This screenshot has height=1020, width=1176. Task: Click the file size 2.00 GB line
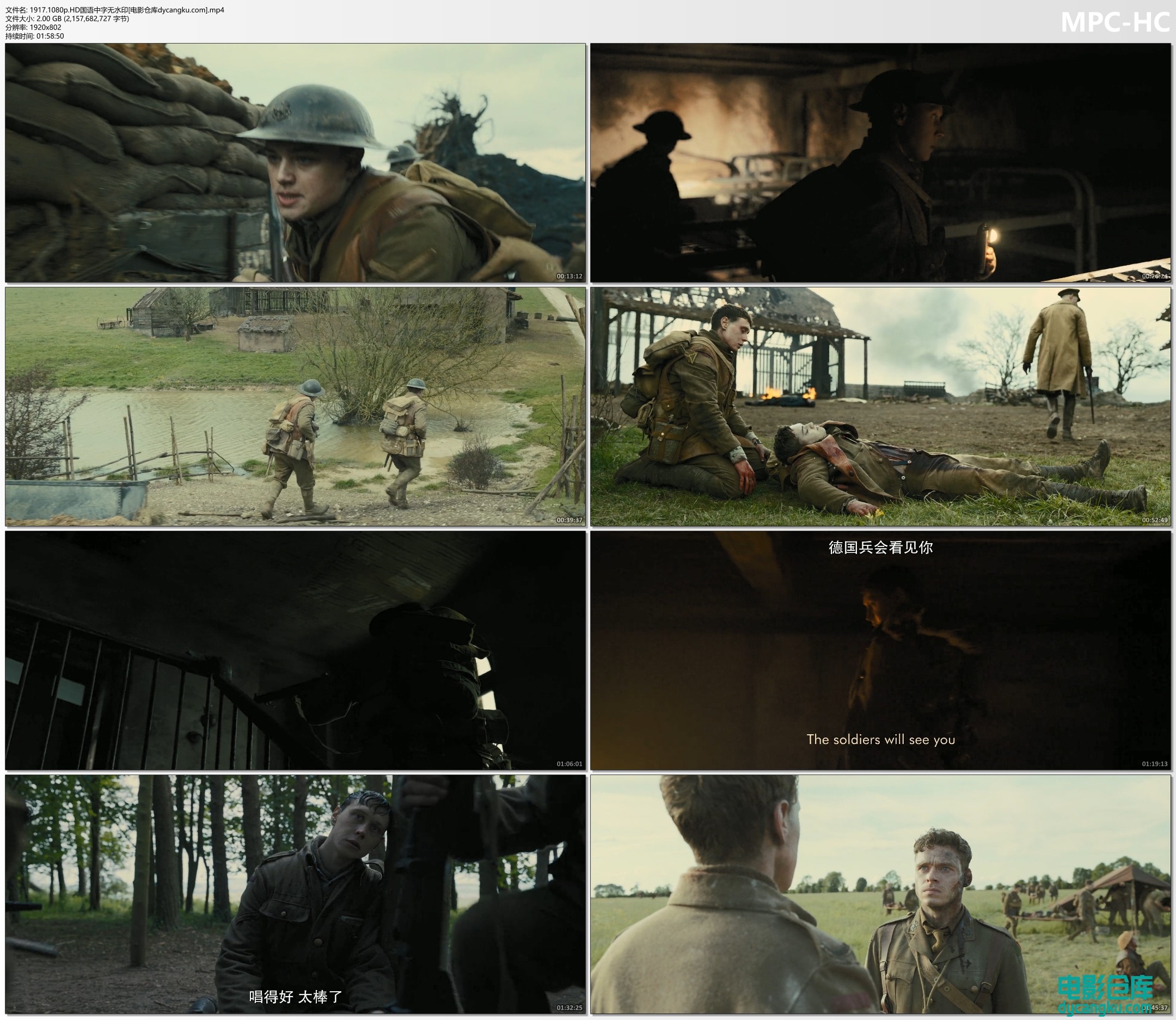[67, 19]
